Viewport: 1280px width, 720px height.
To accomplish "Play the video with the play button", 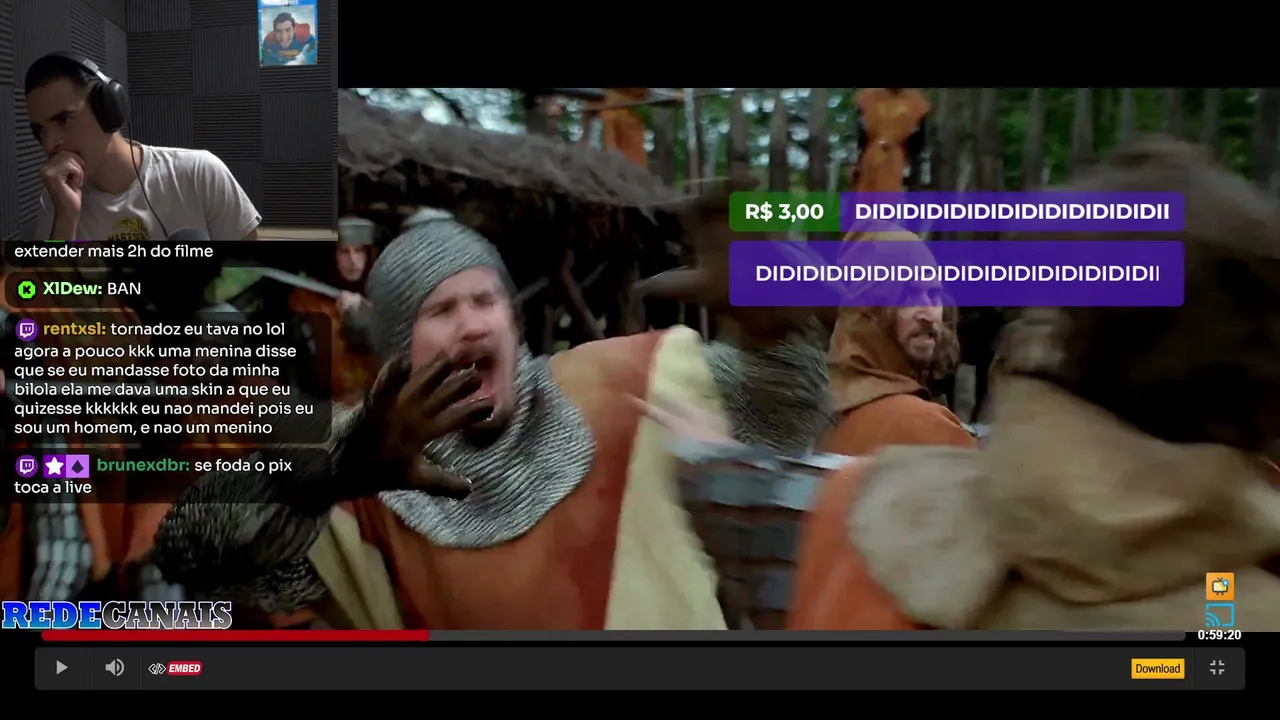I will [61, 668].
